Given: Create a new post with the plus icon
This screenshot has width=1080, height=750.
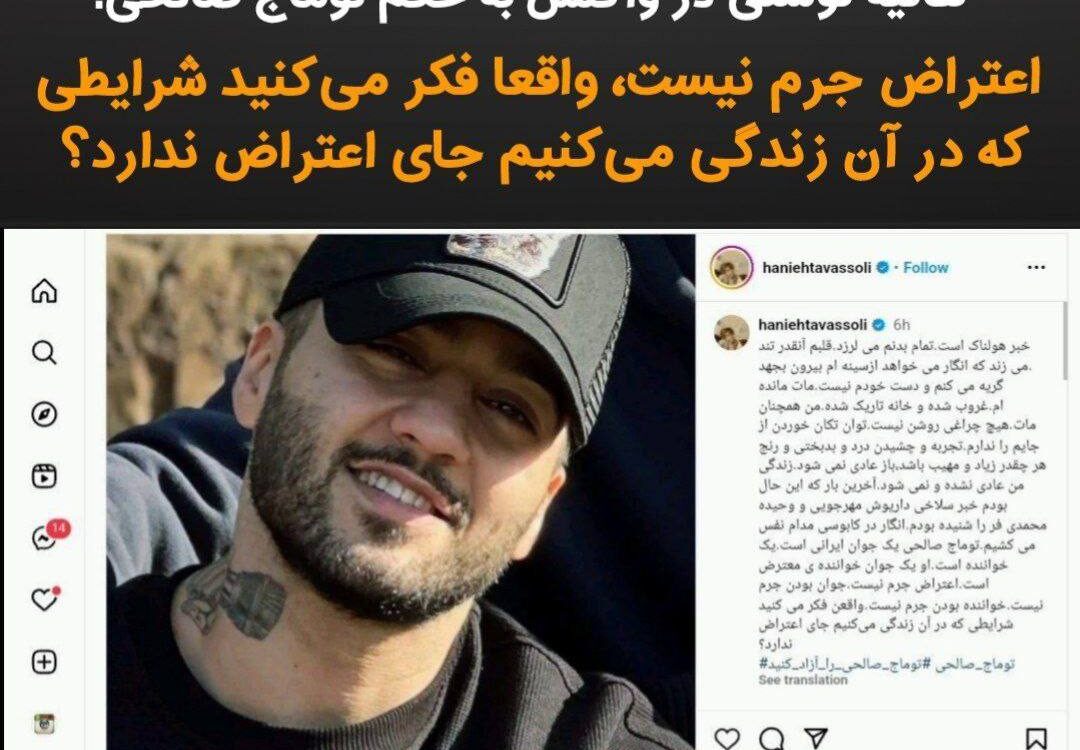Looking at the screenshot, I should (44, 662).
